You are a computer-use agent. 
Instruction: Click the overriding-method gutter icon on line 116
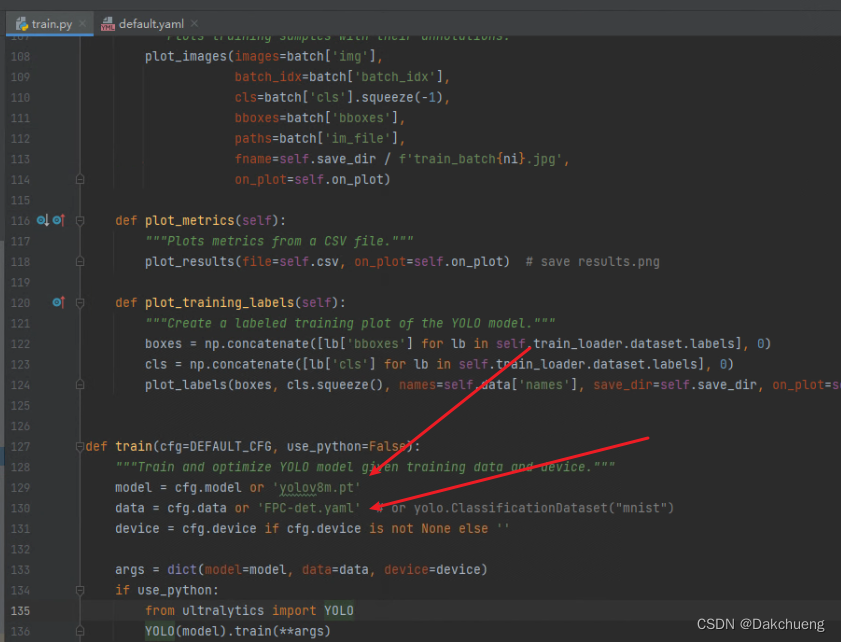(x=58, y=220)
